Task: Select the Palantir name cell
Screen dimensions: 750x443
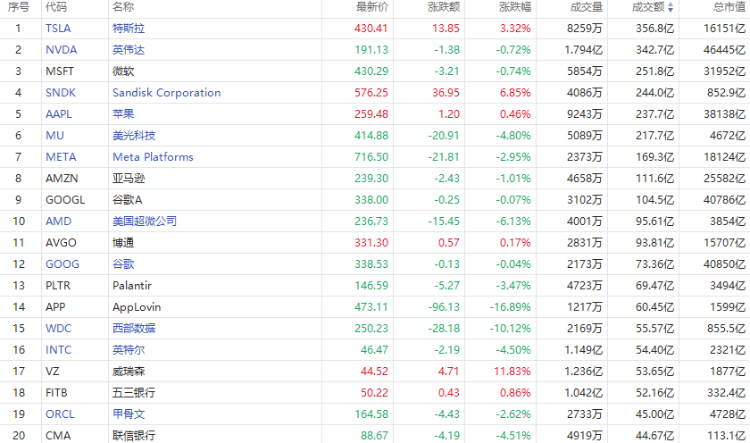Action: coord(132,286)
